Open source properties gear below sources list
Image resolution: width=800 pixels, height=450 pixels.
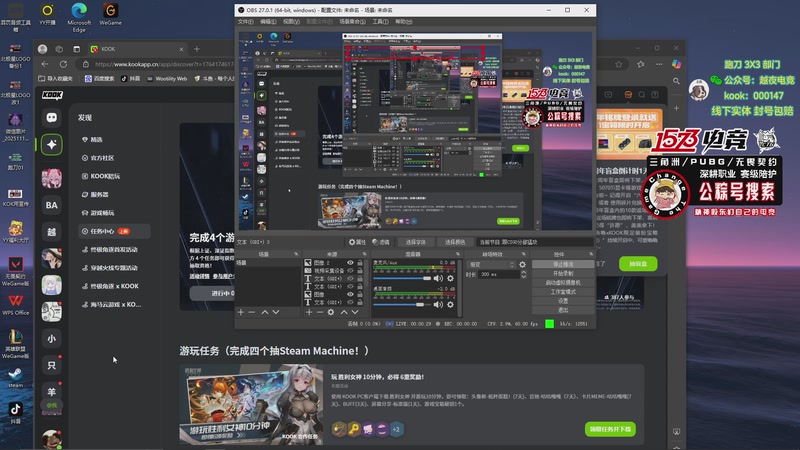[331, 312]
